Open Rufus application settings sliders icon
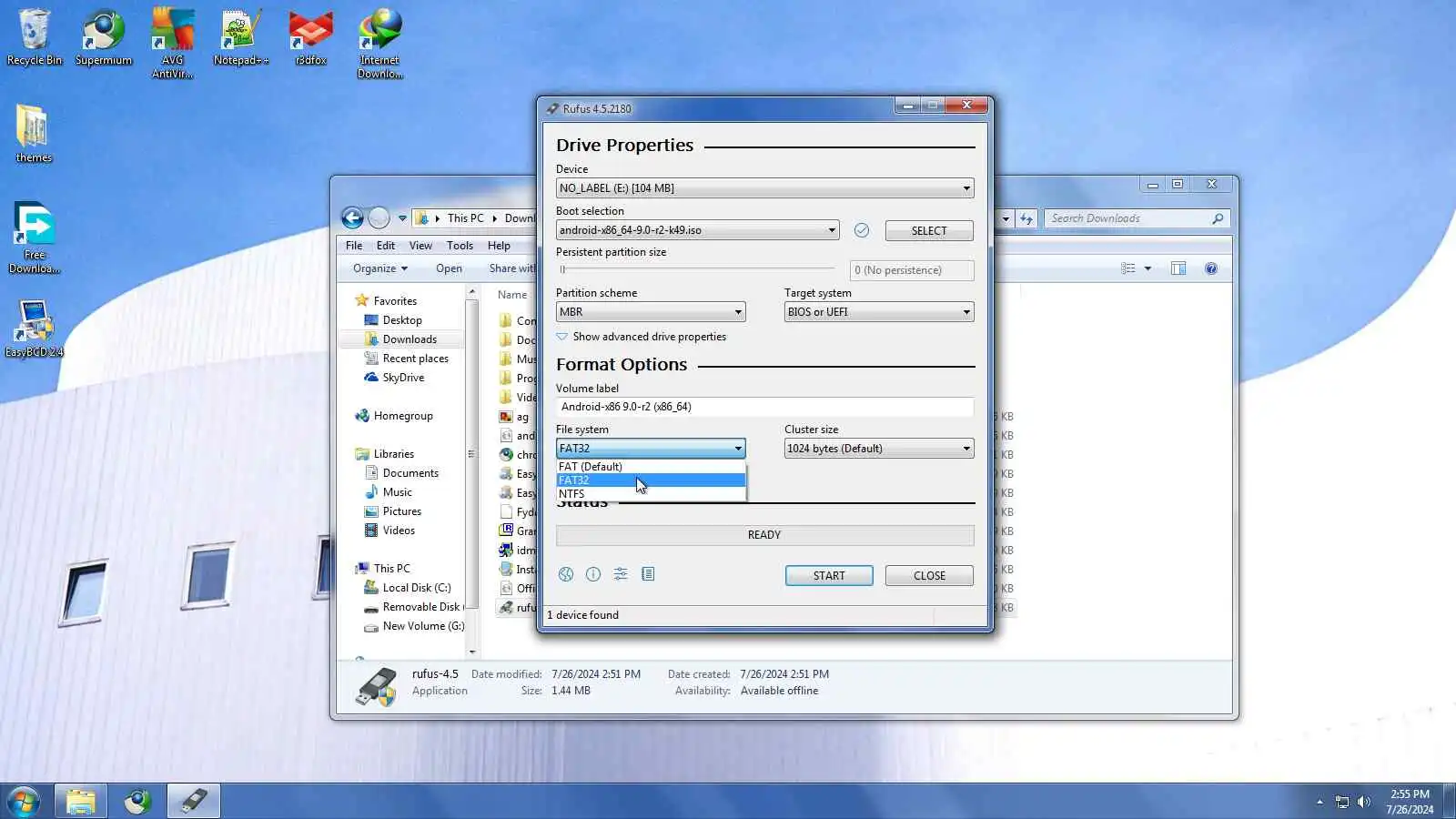 point(621,574)
